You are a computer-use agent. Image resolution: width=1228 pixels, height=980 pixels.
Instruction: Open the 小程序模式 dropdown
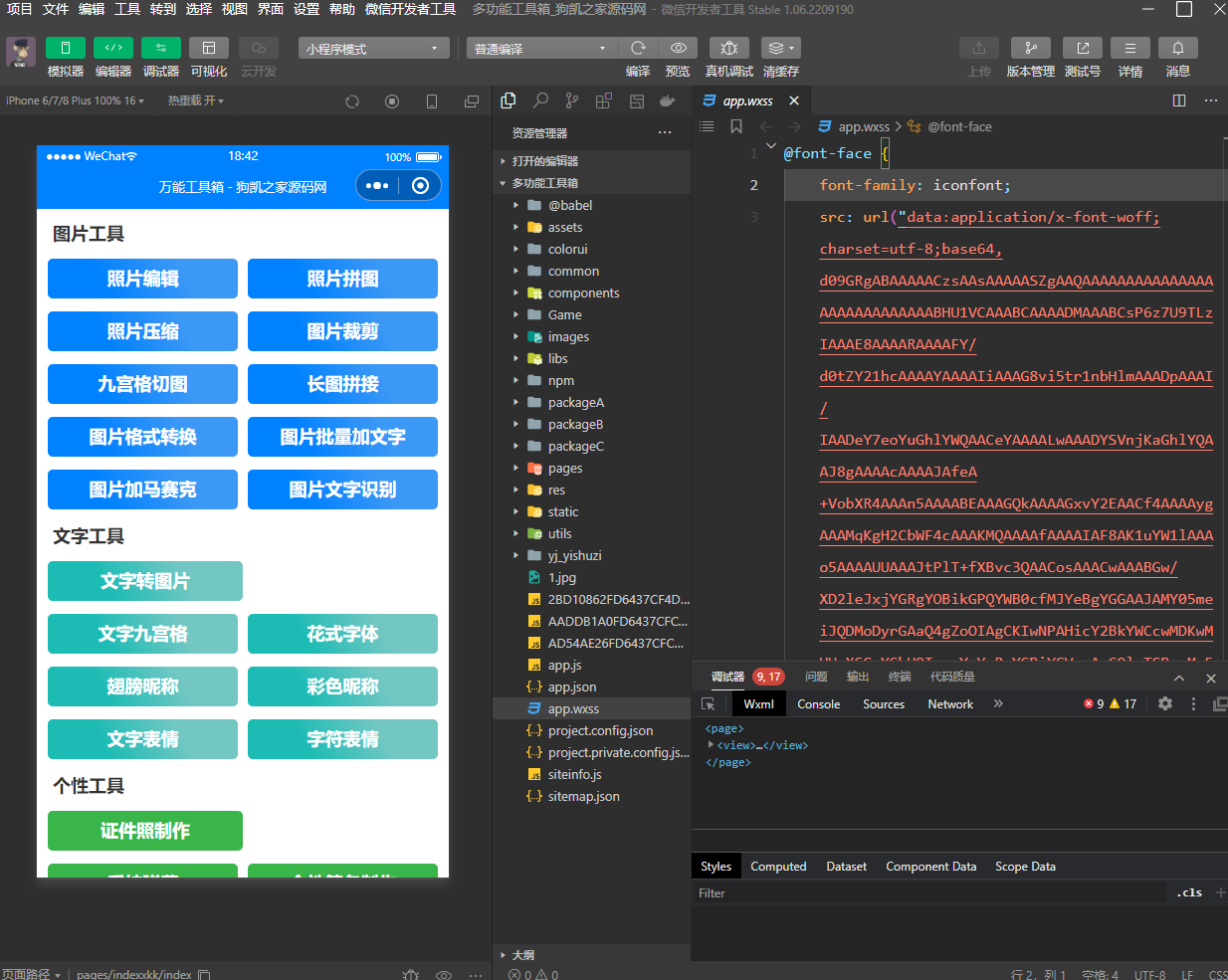[x=374, y=49]
